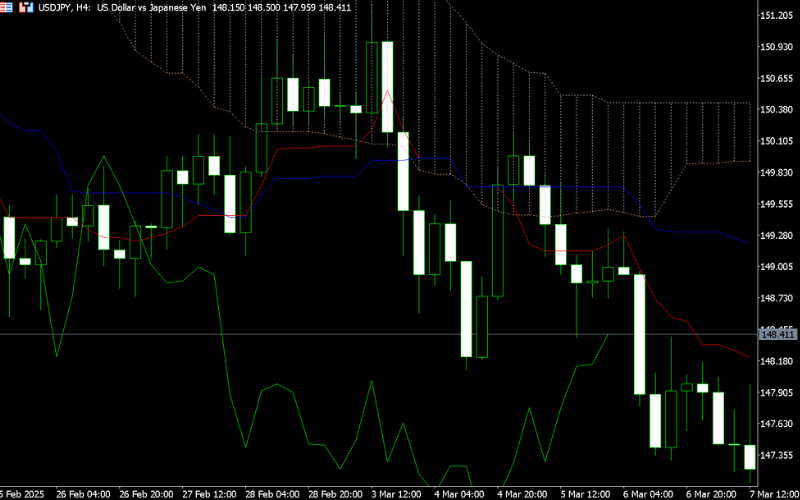This screenshot has height=500, width=800.
Task: Click the 150.105 price axis label
Action: click(778, 141)
